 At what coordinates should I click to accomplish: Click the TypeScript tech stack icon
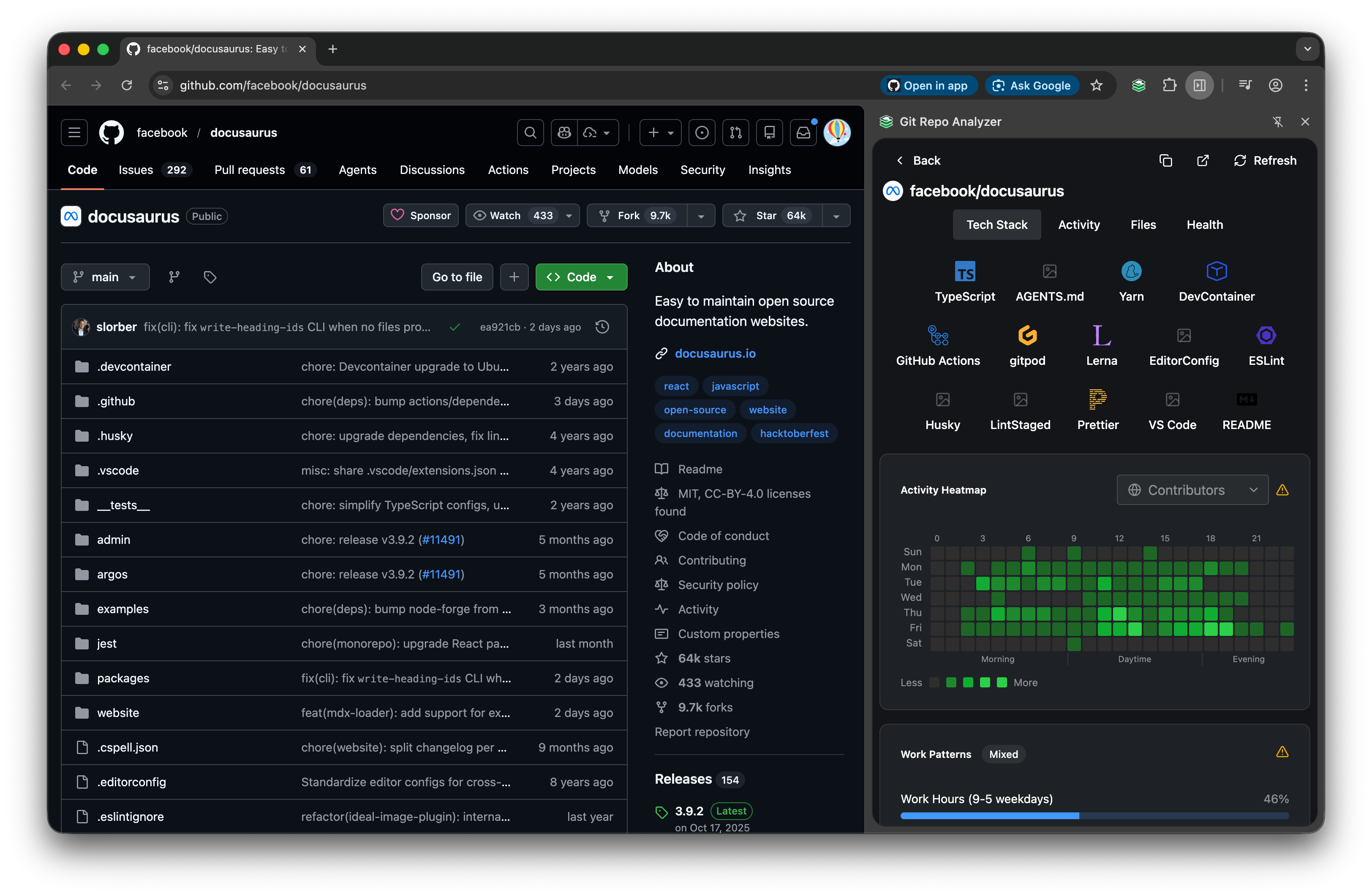(964, 272)
